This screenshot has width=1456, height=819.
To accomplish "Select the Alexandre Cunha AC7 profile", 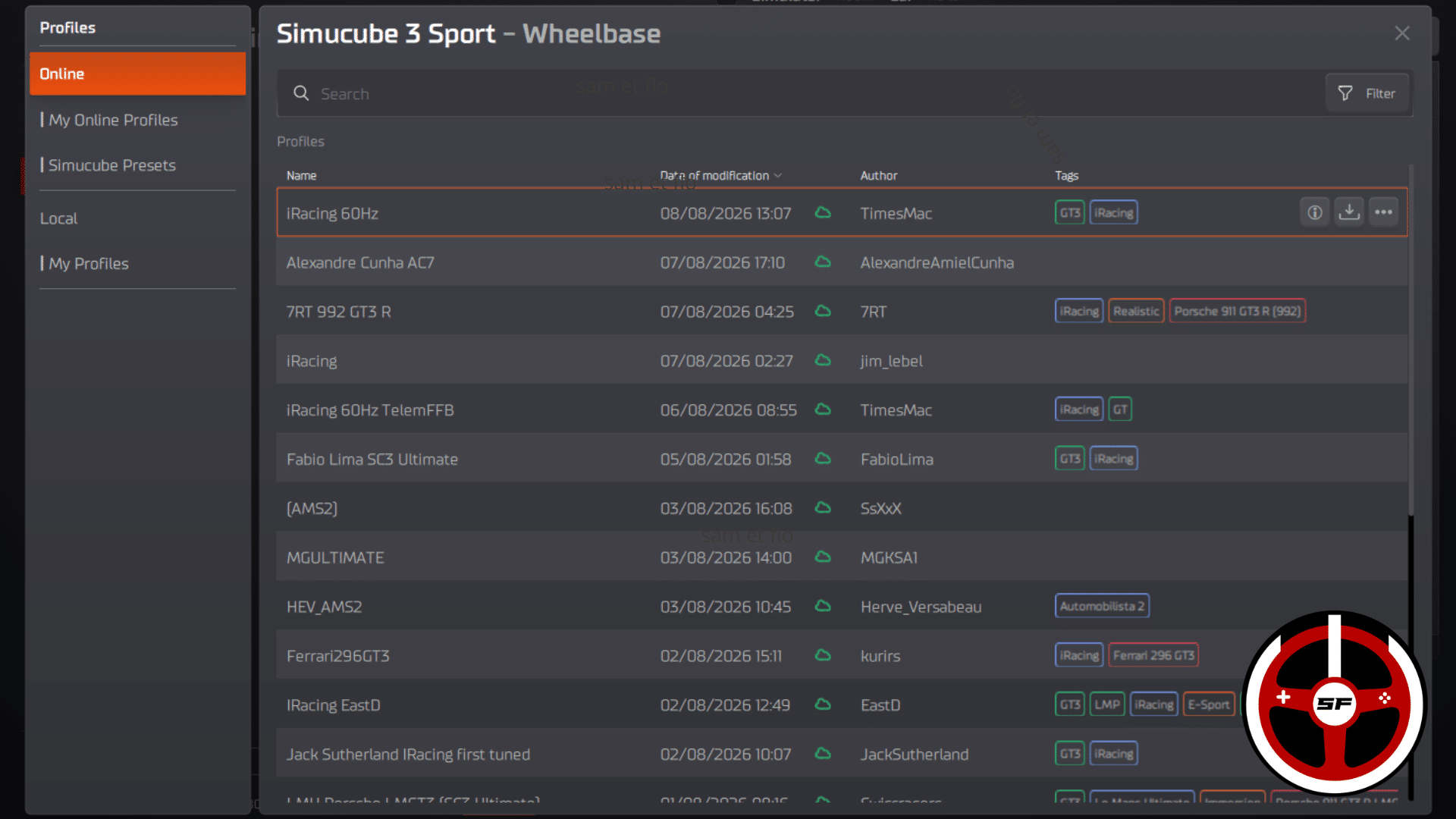I will tap(360, 262).
